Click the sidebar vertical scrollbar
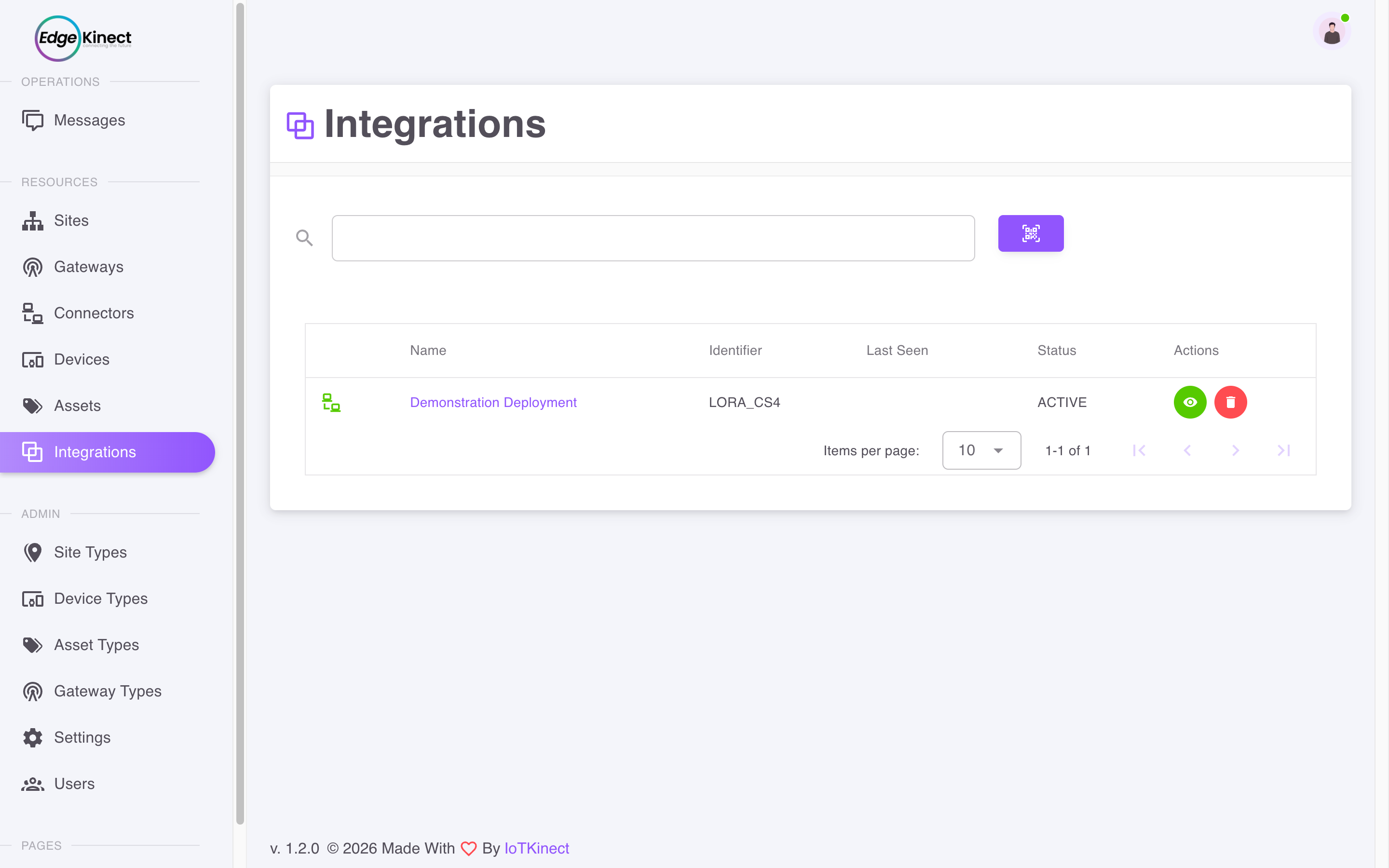The width and height of the screenshot is (1389, 868). tap(240, 413)
